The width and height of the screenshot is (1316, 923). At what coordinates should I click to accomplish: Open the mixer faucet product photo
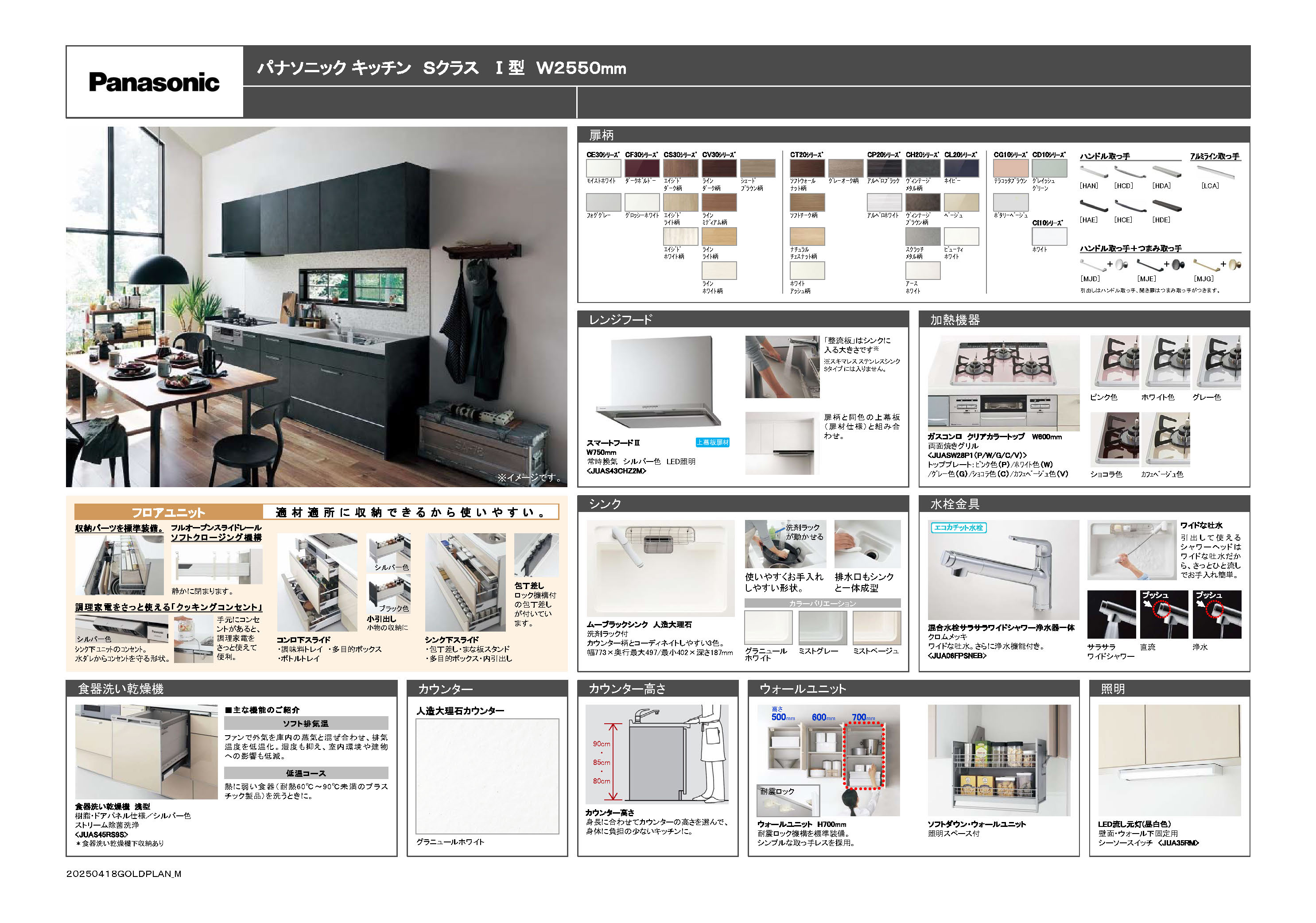tap(1004, 570)
